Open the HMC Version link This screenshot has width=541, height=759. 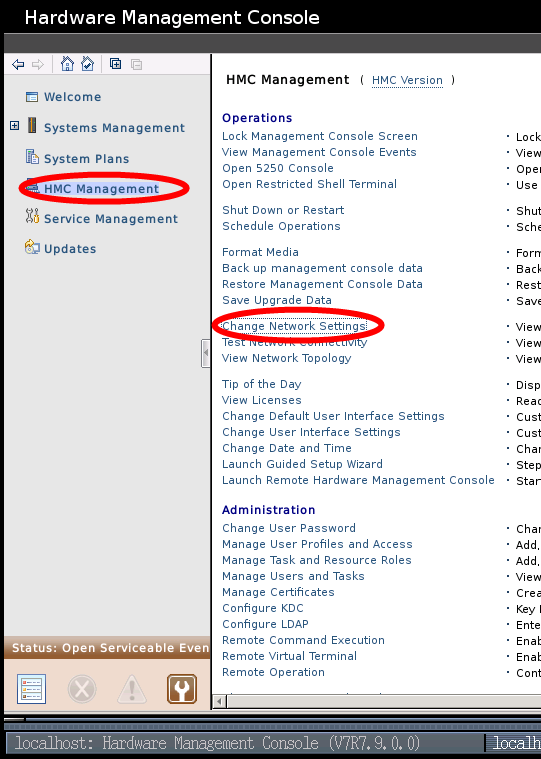(x=407, y=80)
